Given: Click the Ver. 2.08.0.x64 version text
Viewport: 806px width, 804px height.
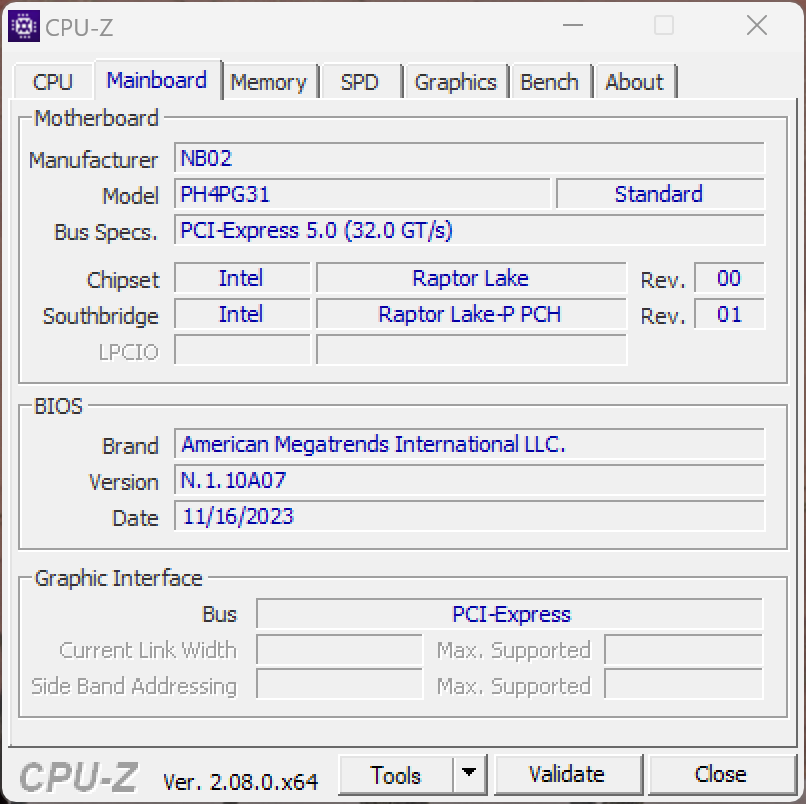Looking at the screenshot, I should pyautogui.click(x=240, y=782).
